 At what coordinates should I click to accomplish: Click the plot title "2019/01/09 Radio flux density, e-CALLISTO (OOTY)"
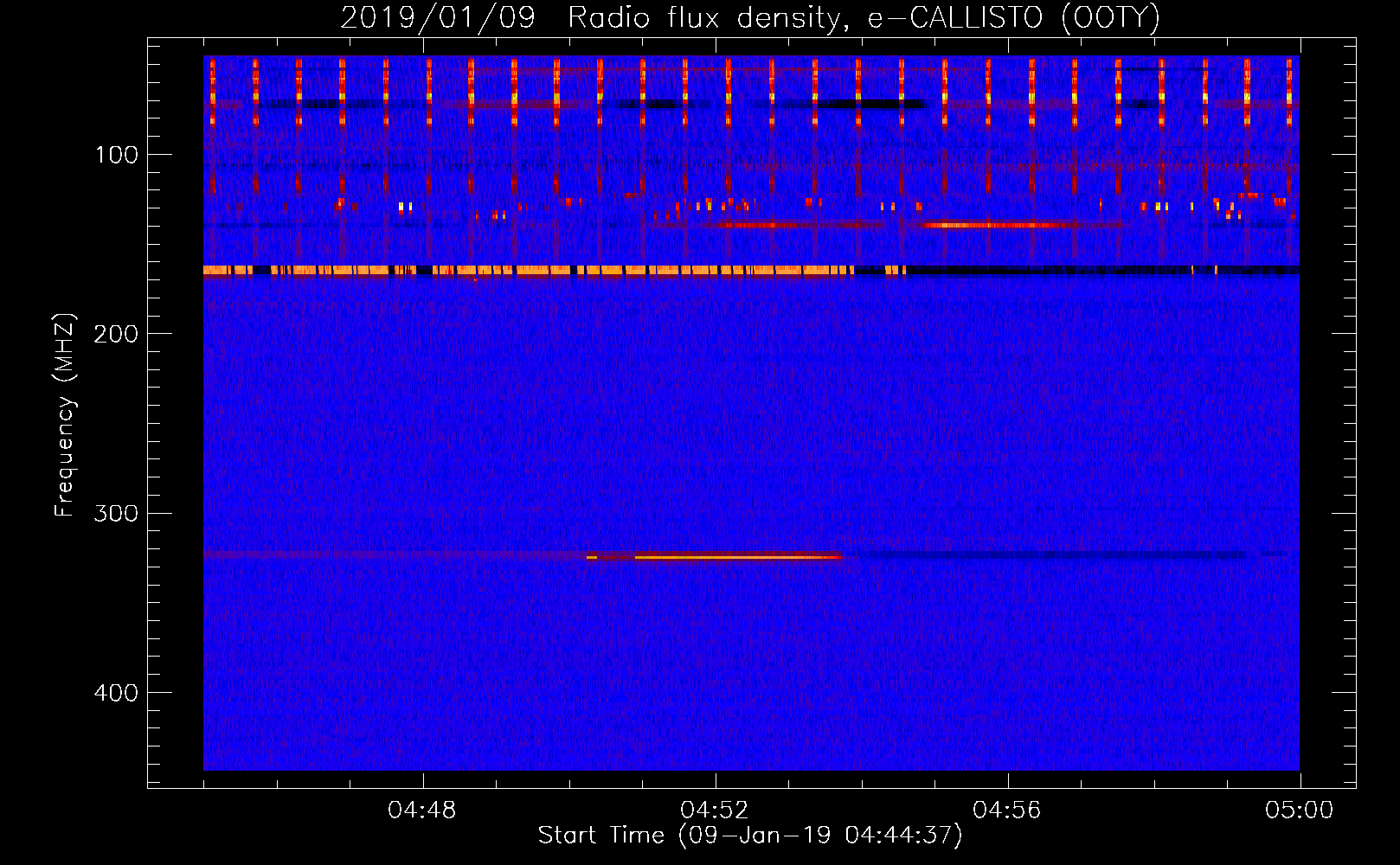750,18
